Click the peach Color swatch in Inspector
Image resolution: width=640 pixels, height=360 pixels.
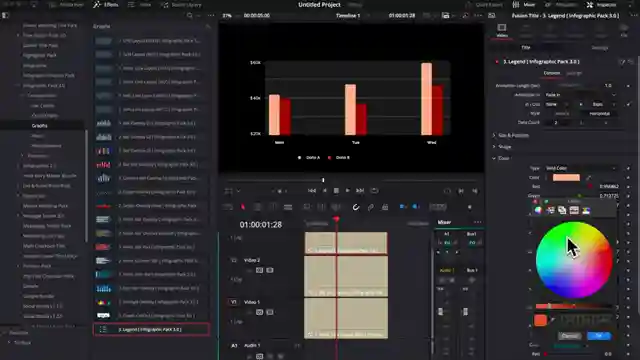pyautogui.click(x=566, y=178)
